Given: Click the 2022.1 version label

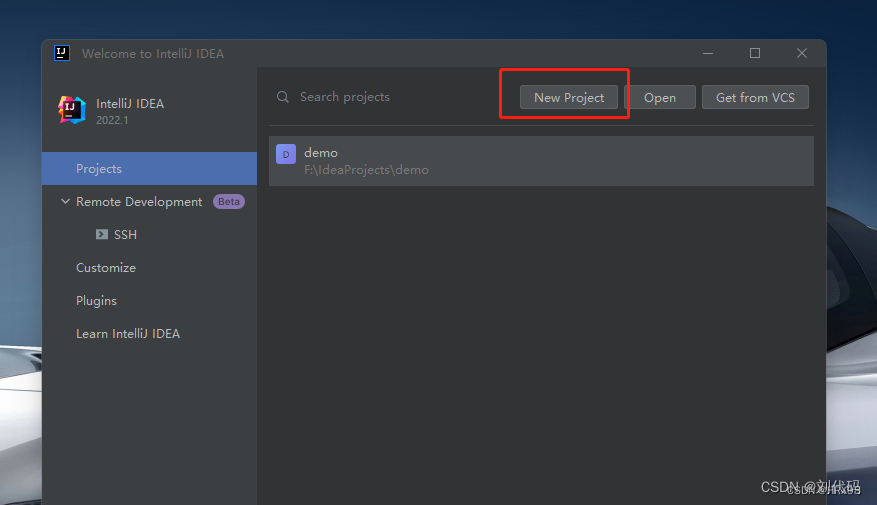Looking at the screenshot, I should point(112,120).
